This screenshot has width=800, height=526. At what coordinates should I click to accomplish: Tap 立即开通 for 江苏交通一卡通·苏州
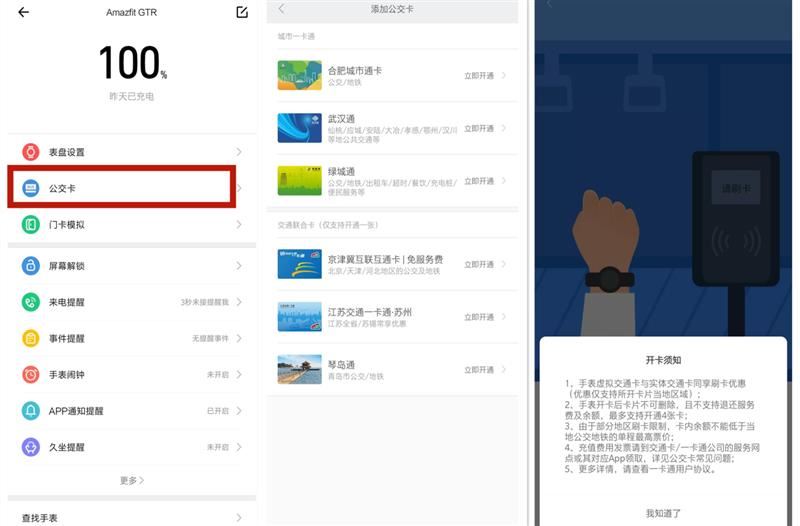[479, 317]
